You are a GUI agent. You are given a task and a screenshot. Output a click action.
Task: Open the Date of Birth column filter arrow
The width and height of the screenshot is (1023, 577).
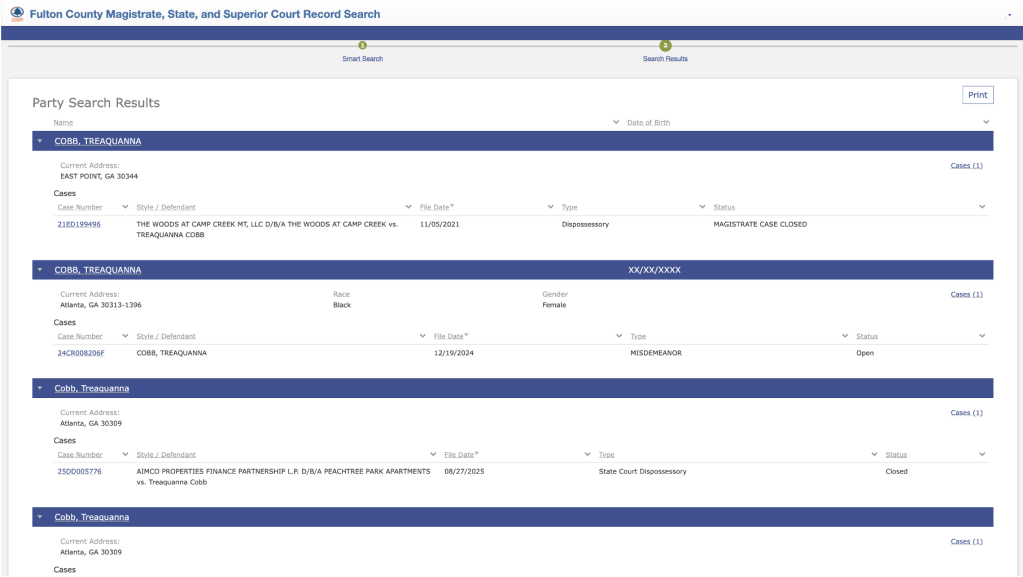(x=986, y=122)
